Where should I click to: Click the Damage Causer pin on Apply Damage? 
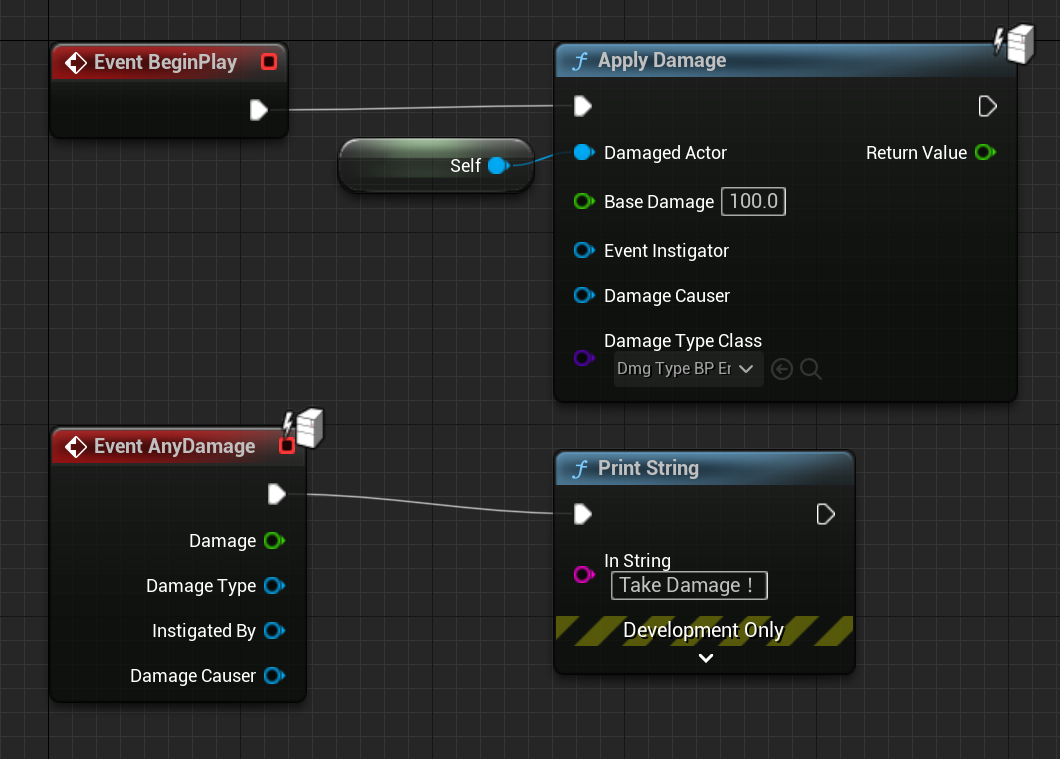tap(582, 295)
